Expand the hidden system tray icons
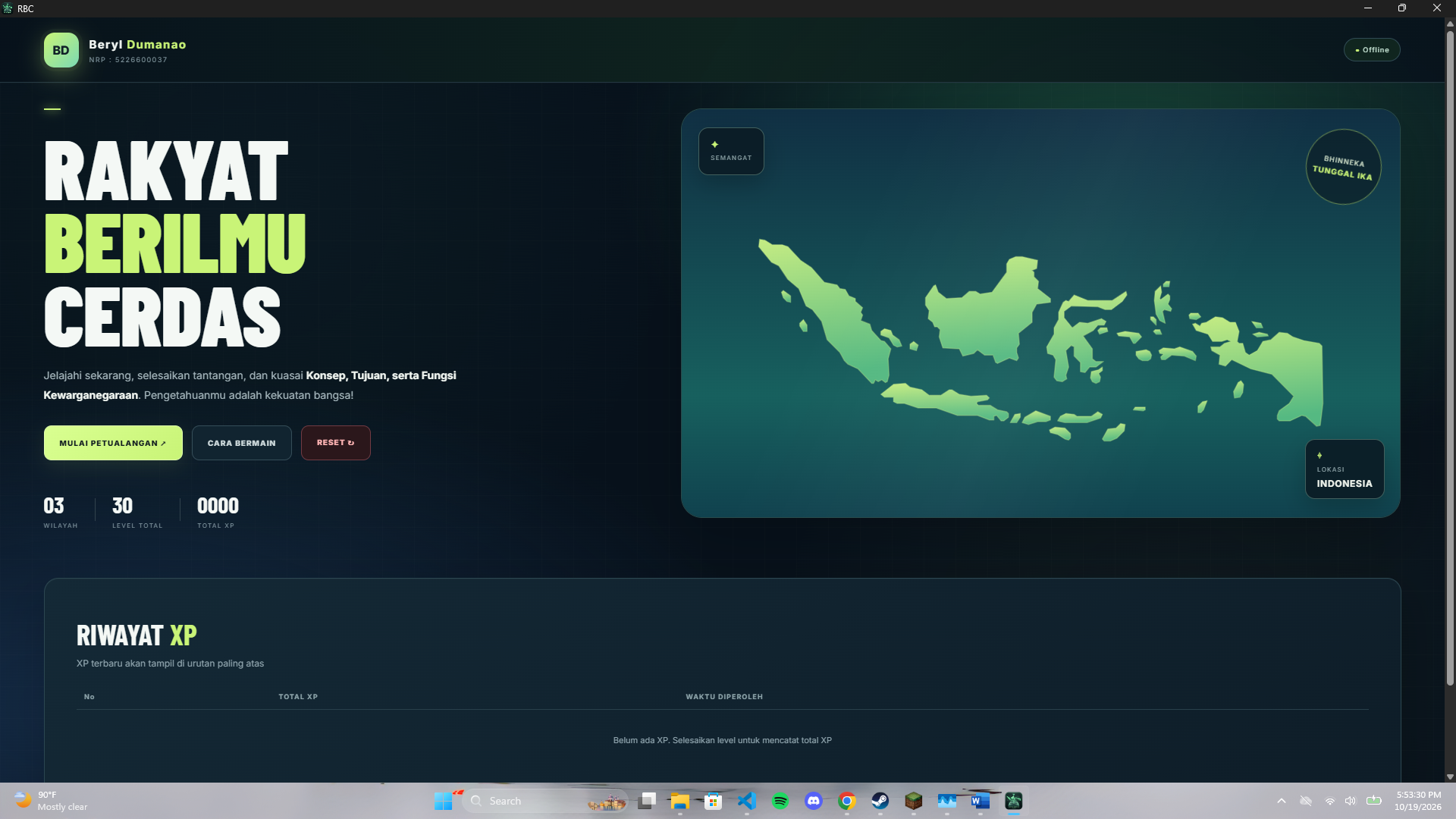The width and height of the screenshot is (1456, 819). click(x=1282, y=801)
